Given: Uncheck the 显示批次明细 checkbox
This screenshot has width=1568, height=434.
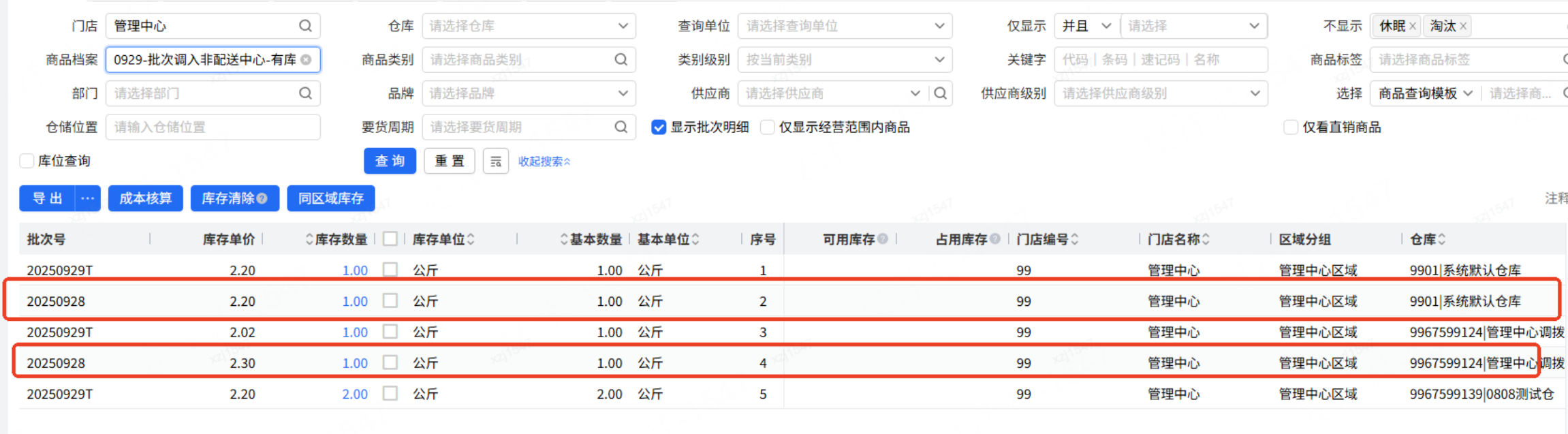Looking at the screenshot, I should pyautogui.click(x=659, y=127).
